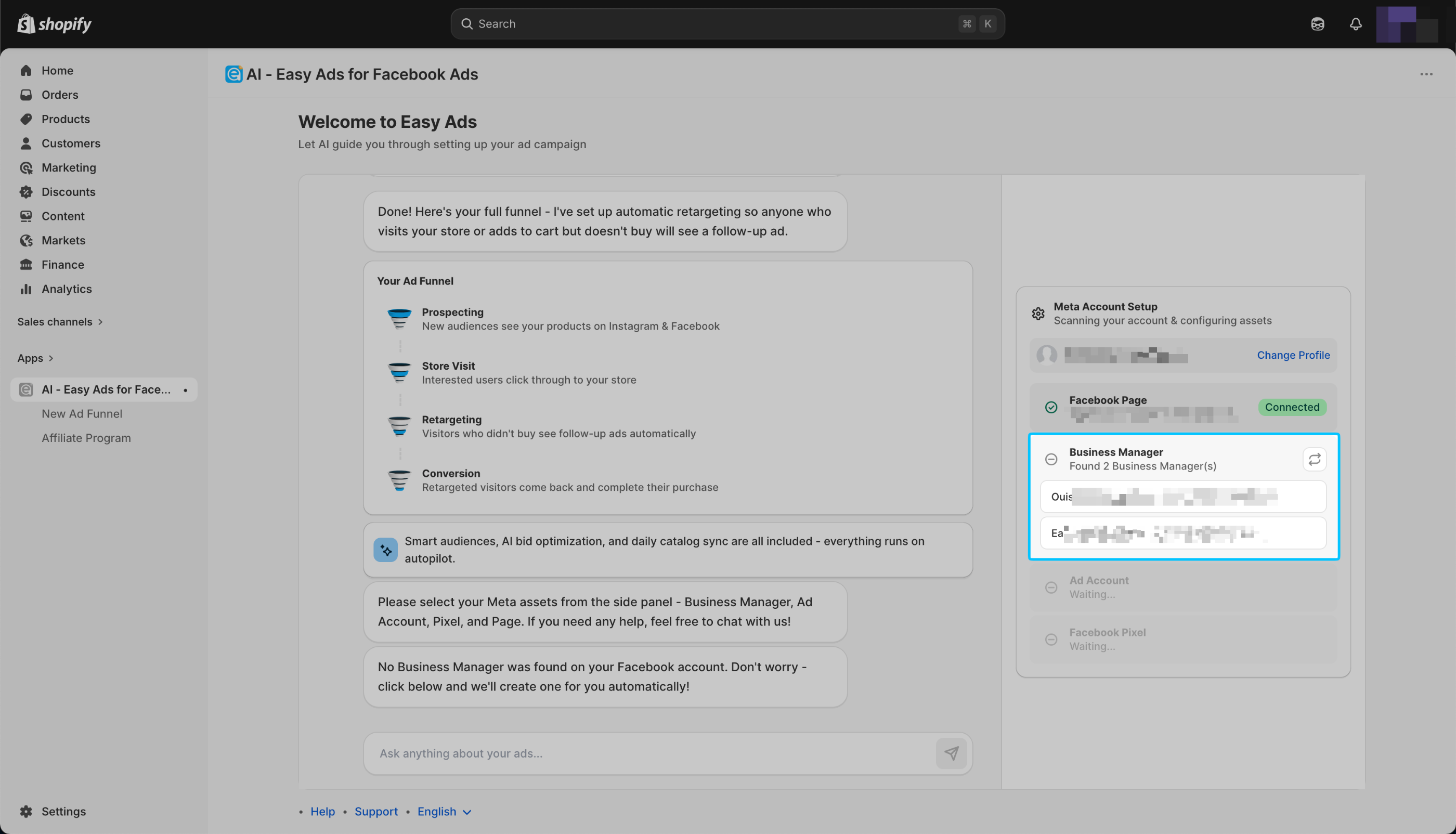The width and height of the screenshot is (1456, 834).
Task: Click the send message paper plane icon
Action: point(951,753)
